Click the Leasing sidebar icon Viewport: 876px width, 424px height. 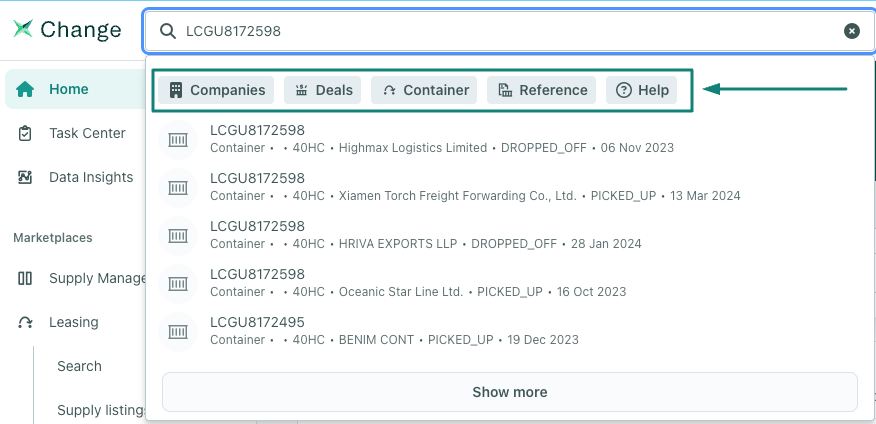[26, 322]
